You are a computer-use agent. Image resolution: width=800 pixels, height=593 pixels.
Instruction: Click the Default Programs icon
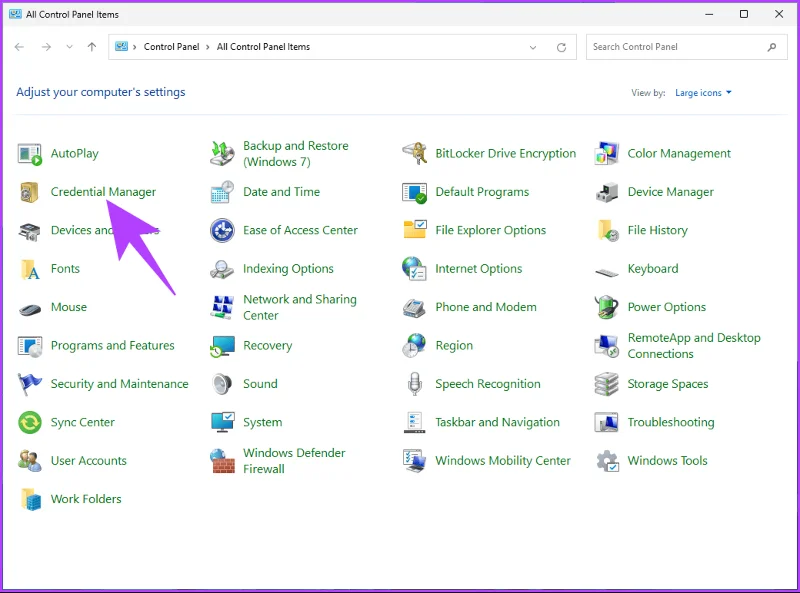pos(414,192)
